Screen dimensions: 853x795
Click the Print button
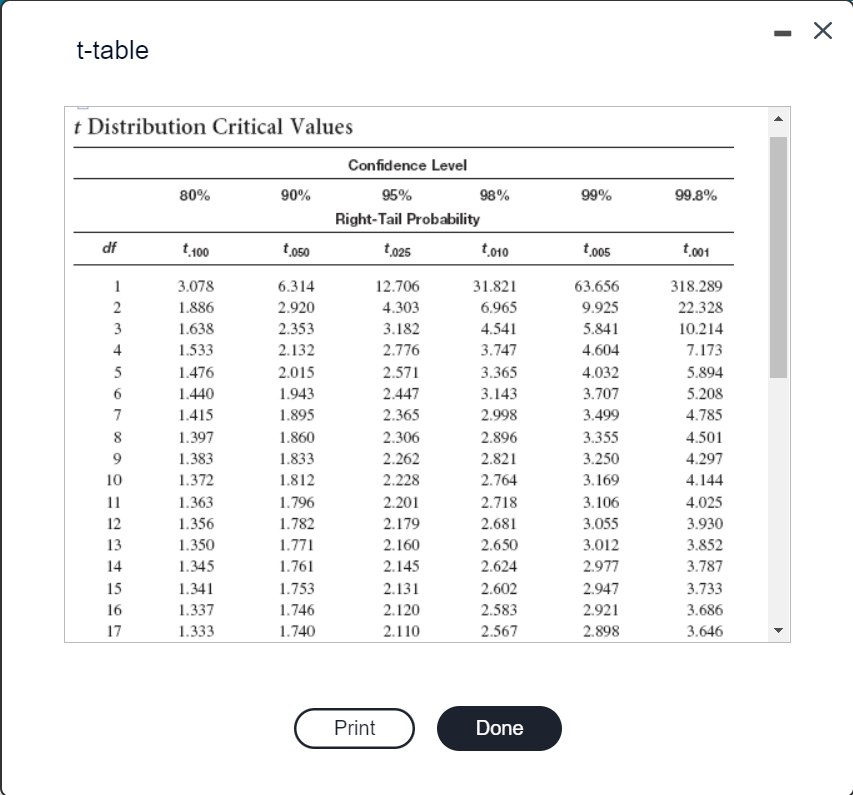pos(354,728)
